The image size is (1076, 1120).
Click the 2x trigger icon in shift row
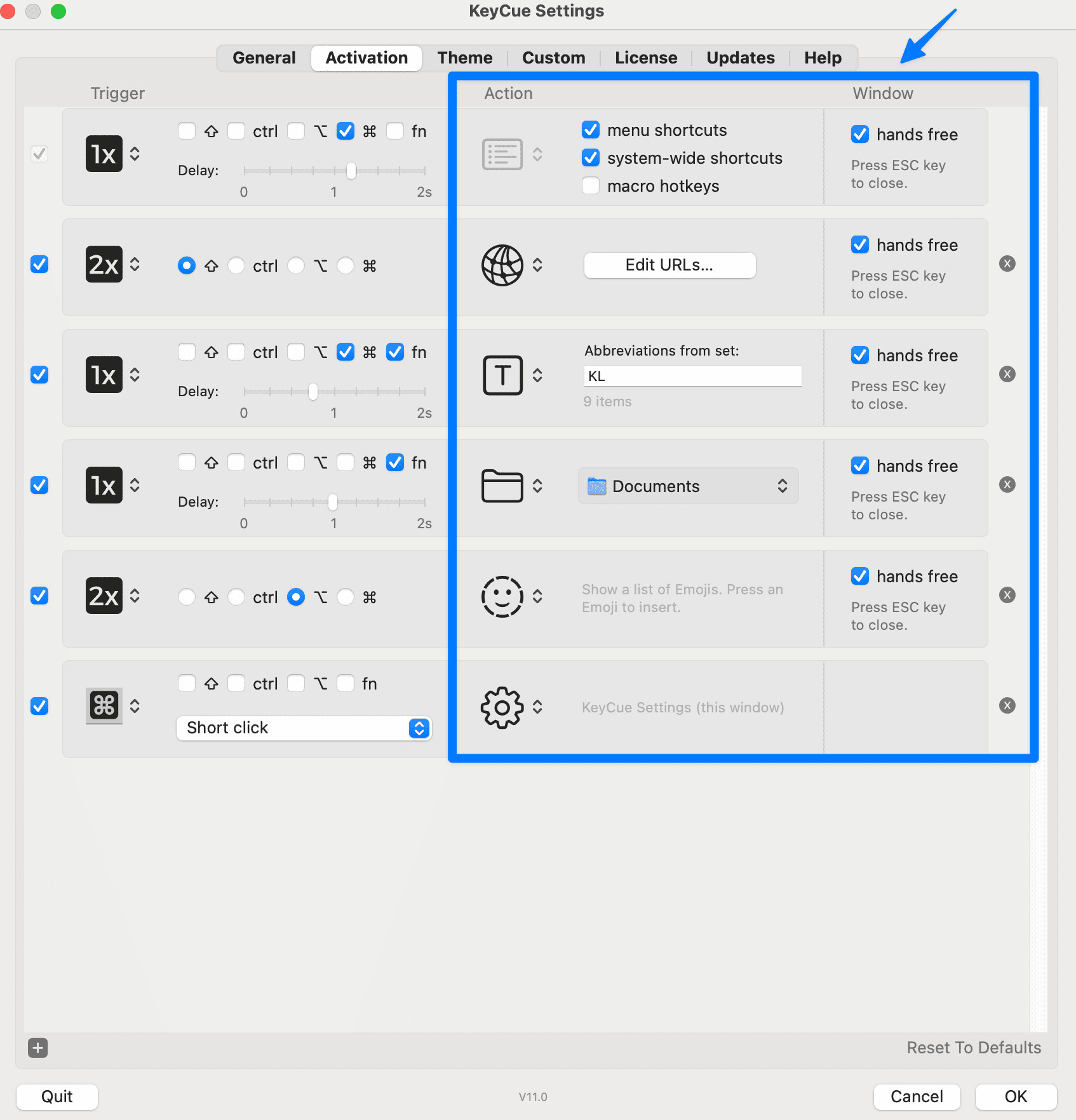pos(104,264)
